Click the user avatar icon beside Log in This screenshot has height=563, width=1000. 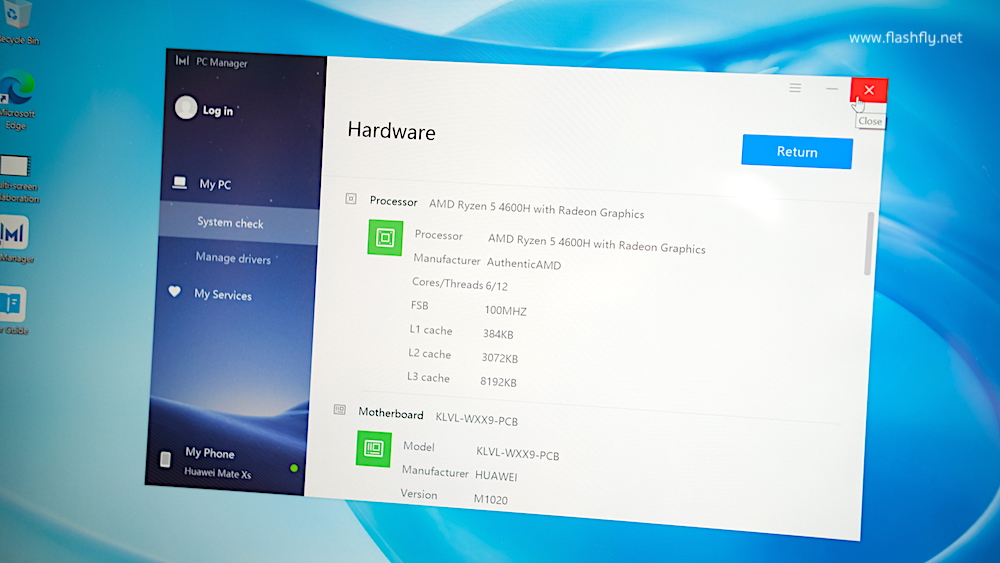tap(186, 108)
